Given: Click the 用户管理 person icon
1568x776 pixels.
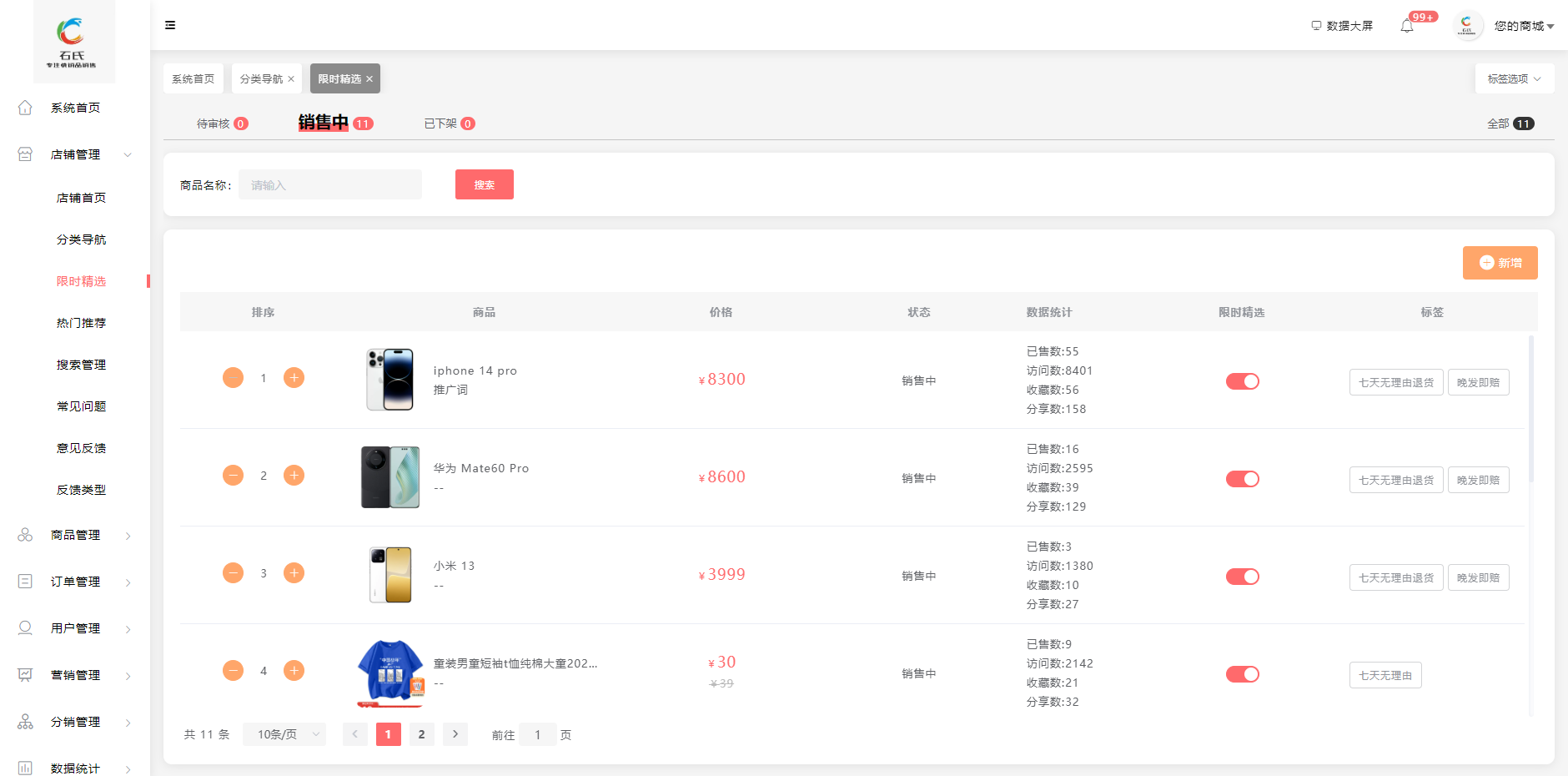Looking at the screenshot, I should 25,628.
